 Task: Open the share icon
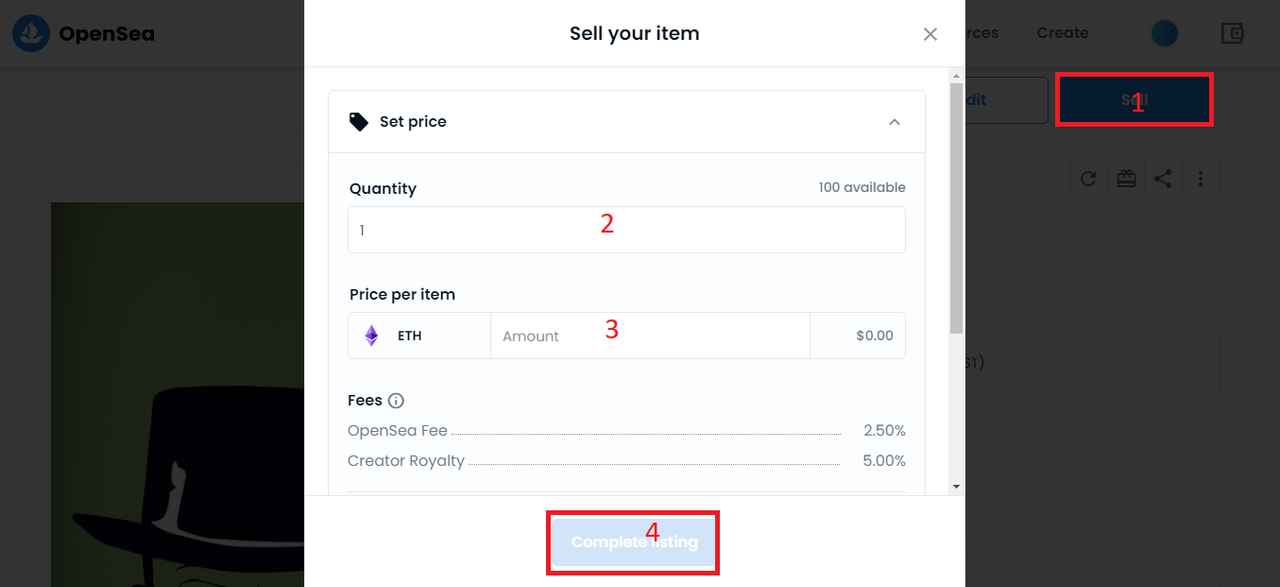click(1163, 179)
